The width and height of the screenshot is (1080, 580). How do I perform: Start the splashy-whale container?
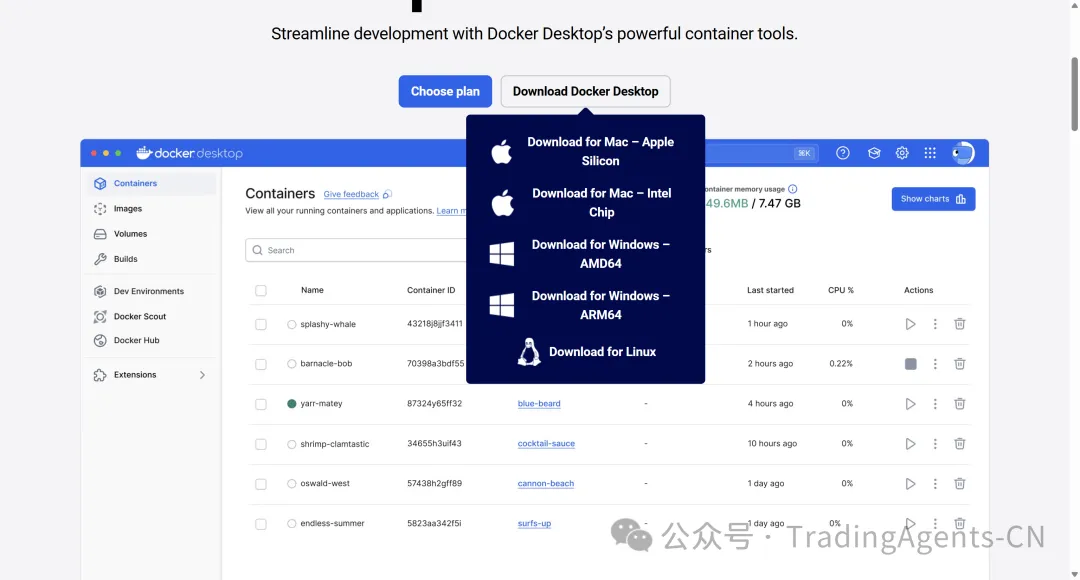[910, 324]
